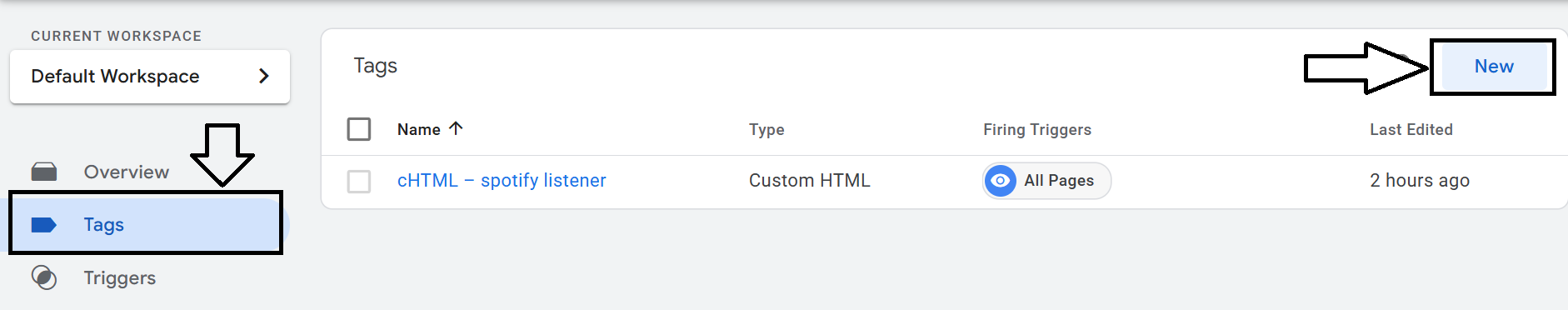The width and height of the screenshot is (1568, 310).
Task: Open the Overview section
Action: (127, 172)
